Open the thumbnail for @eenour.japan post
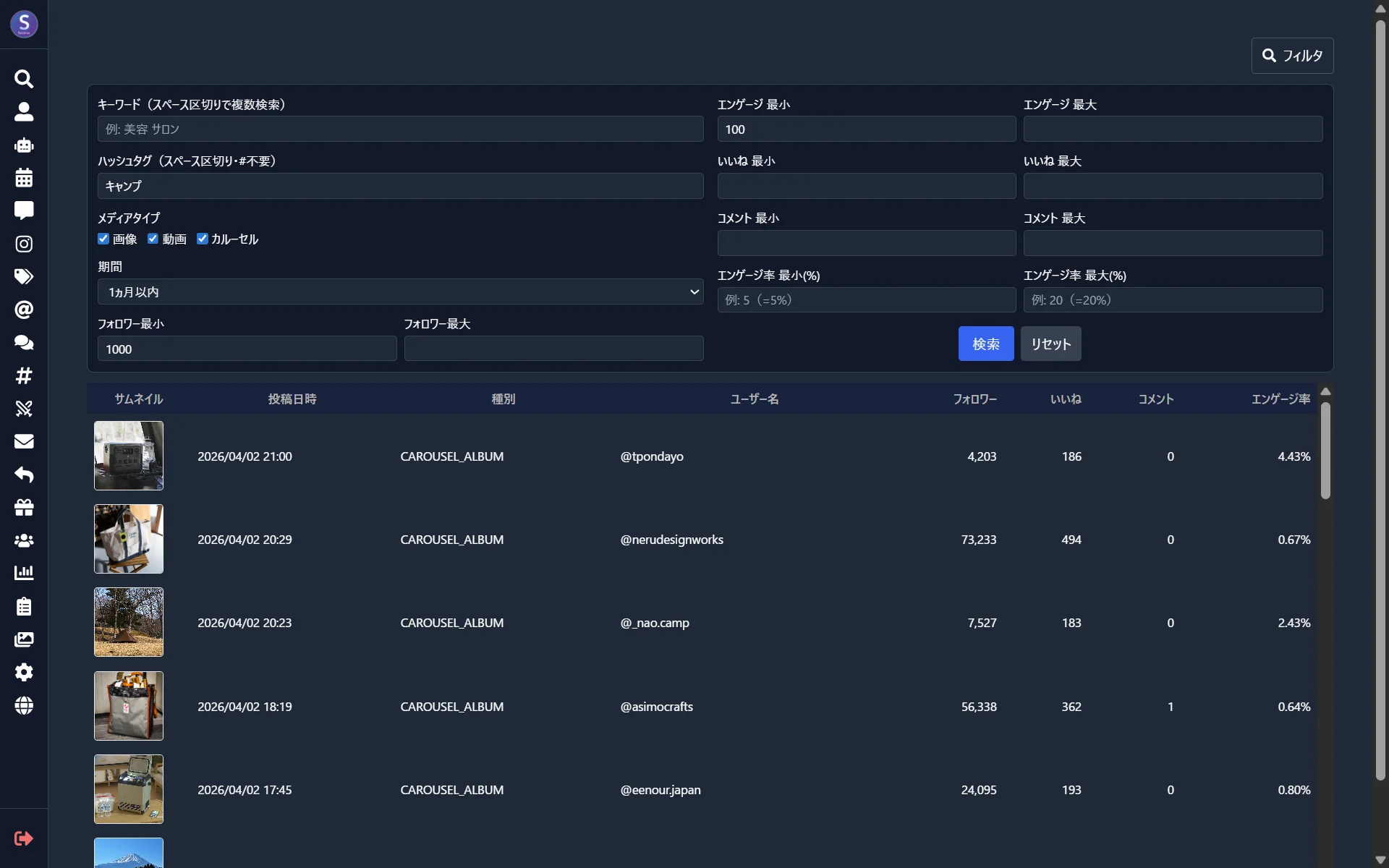This screenshot has height=868, width=1389. 129,789
